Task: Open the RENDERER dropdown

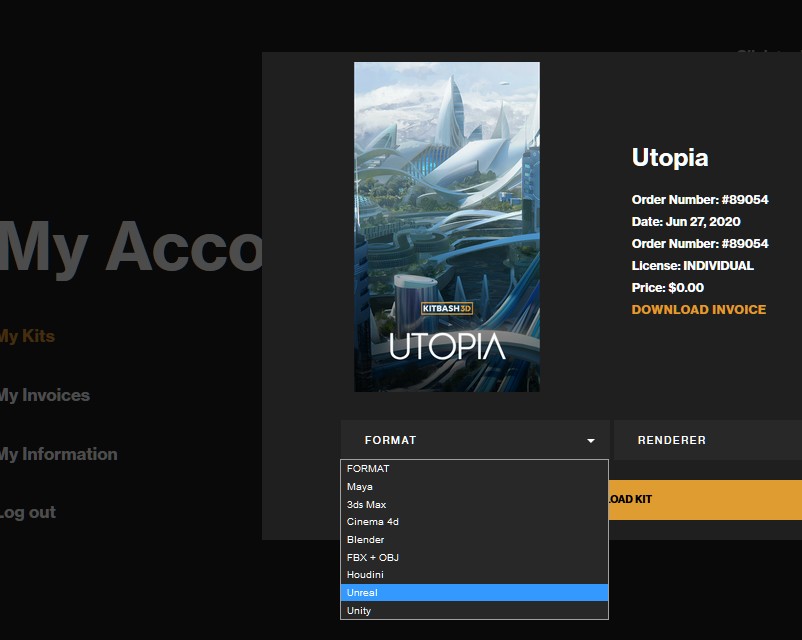Action: coord(708,440)
